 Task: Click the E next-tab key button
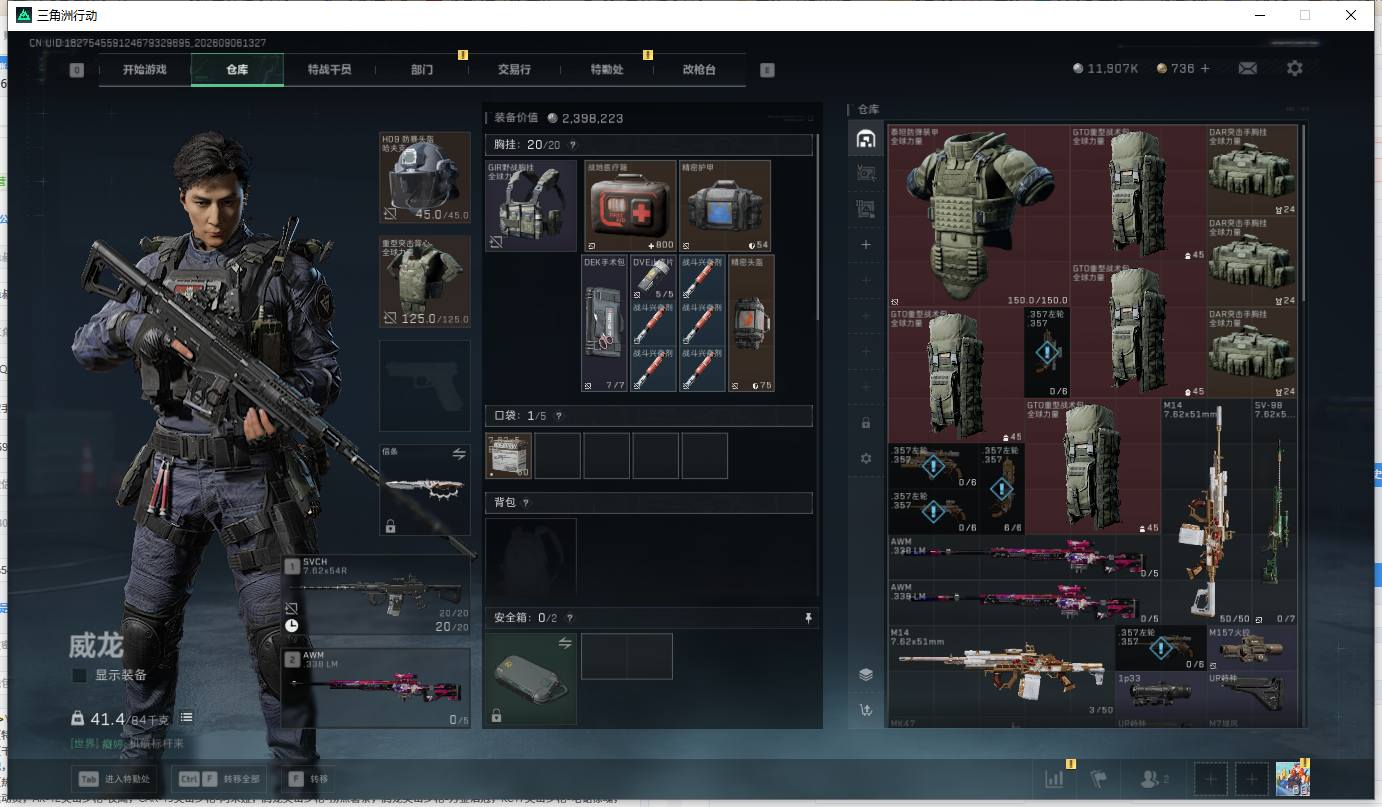pos(767,70)
